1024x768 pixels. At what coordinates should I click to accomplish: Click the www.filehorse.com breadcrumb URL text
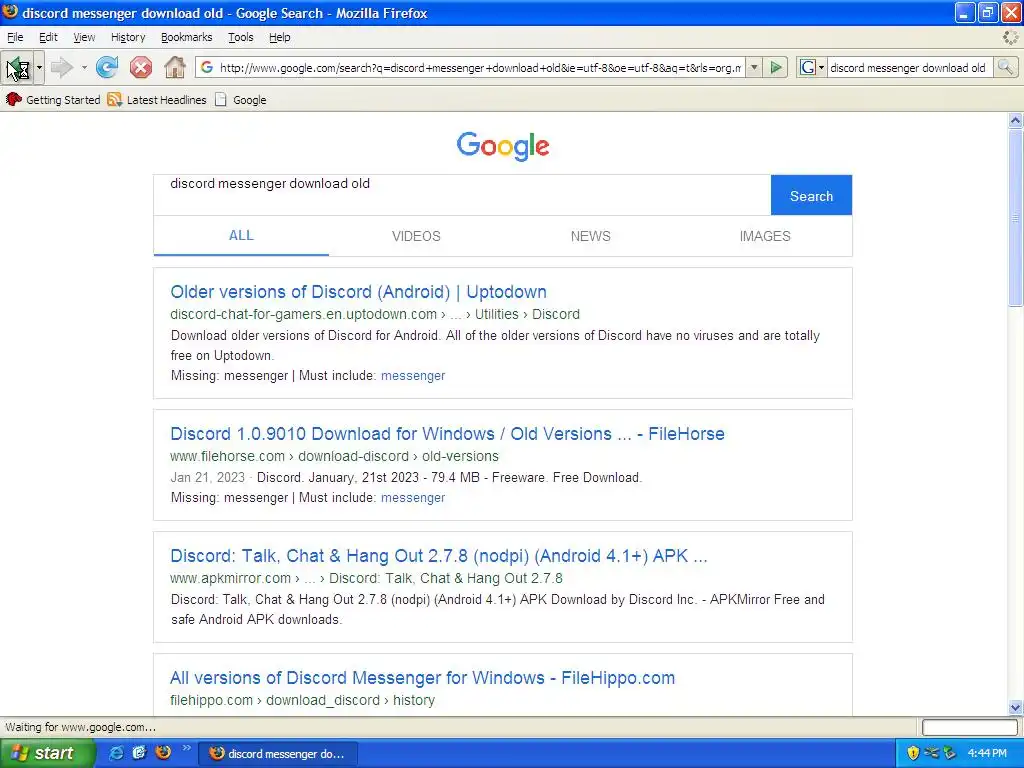(x=227, y=456)
